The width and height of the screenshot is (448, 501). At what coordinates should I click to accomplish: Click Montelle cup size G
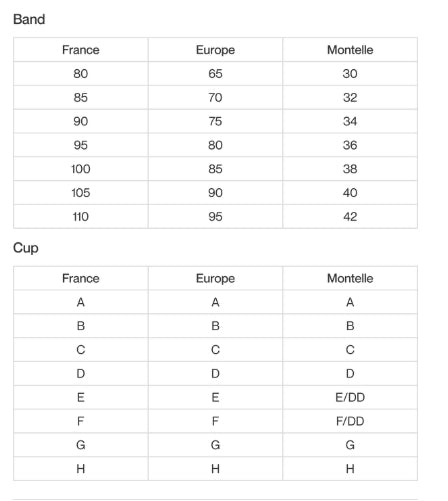pyautogui.click(x=350, y=445)
